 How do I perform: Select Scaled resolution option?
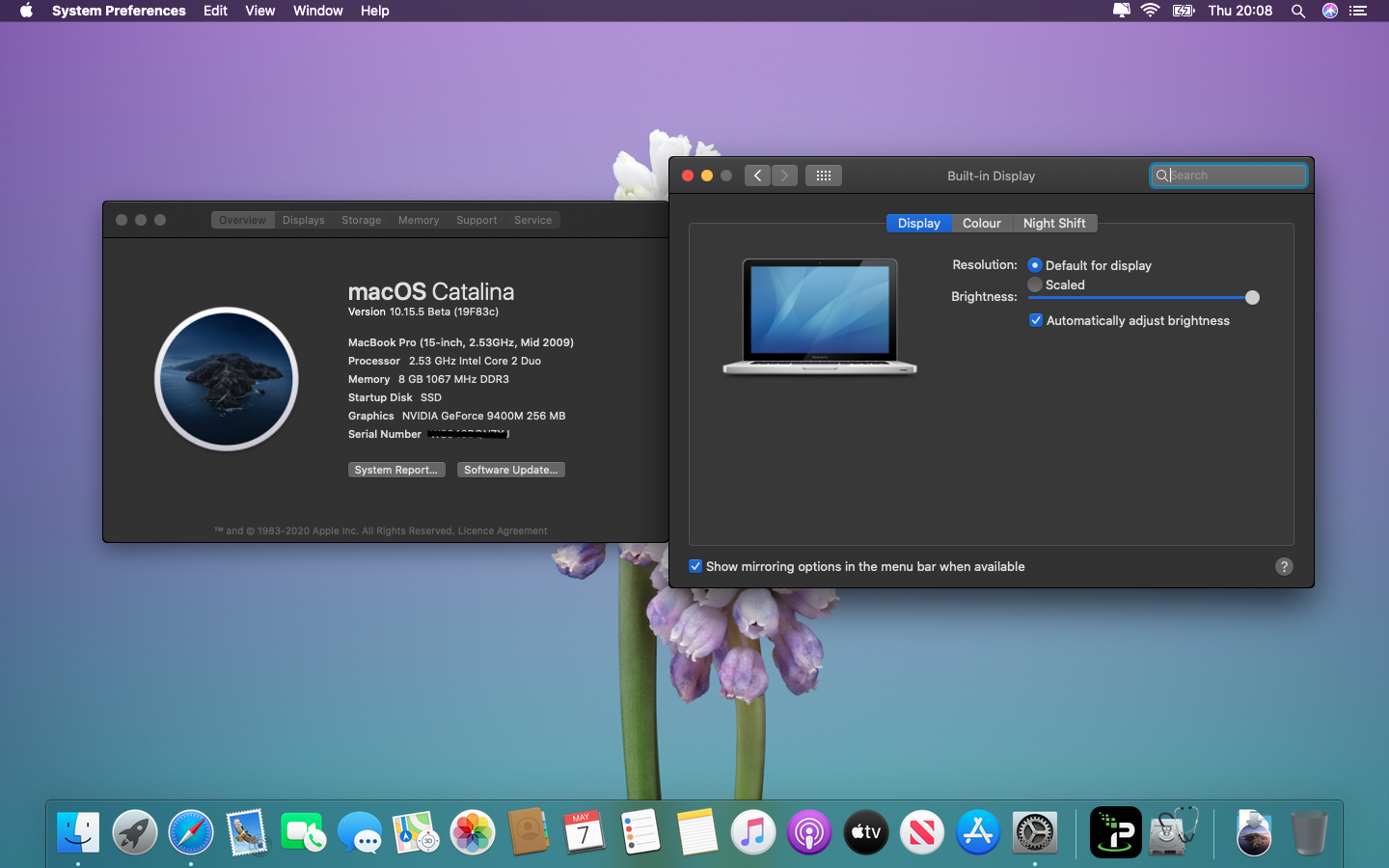tap(1035, 285)
